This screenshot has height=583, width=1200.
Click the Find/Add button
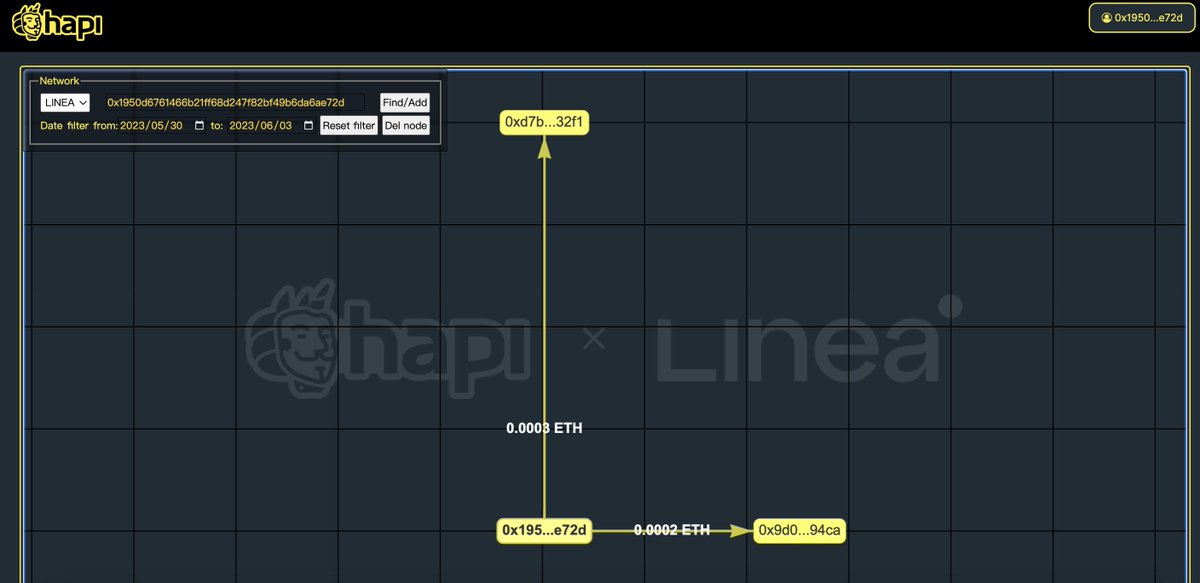(404, 102)
